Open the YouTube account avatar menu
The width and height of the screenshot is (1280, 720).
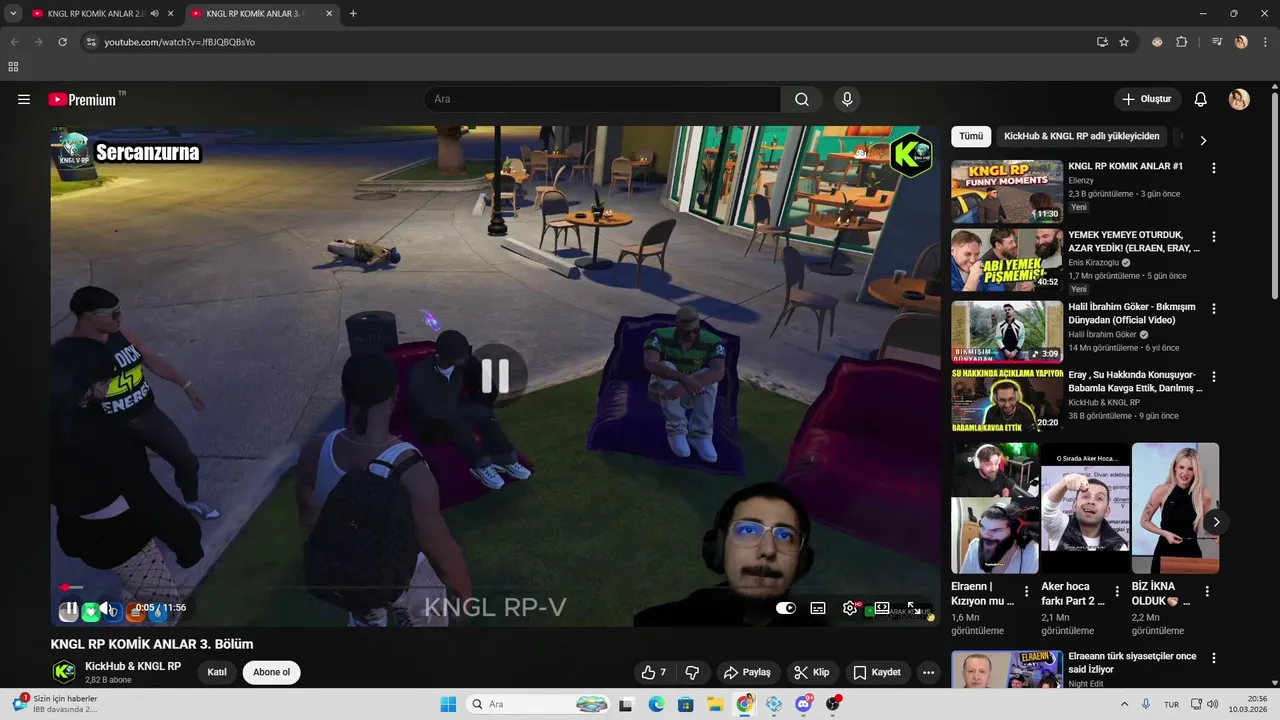pyautogui.click(x=1239, y=99)
